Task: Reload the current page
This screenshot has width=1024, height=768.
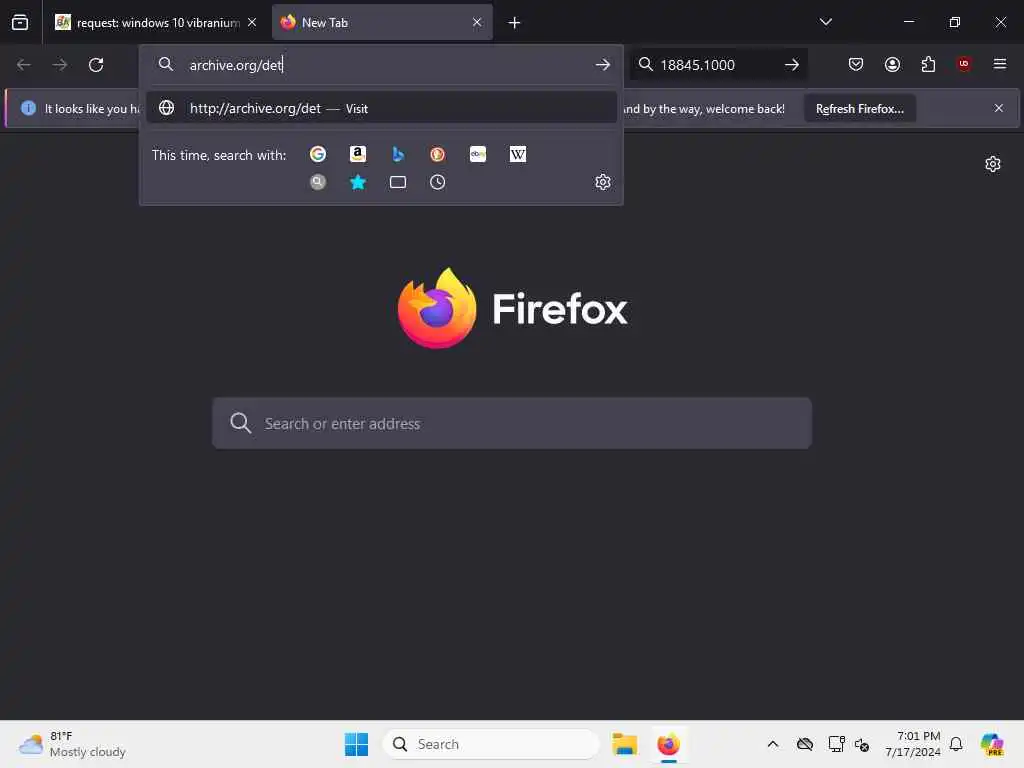Action: 96,65
